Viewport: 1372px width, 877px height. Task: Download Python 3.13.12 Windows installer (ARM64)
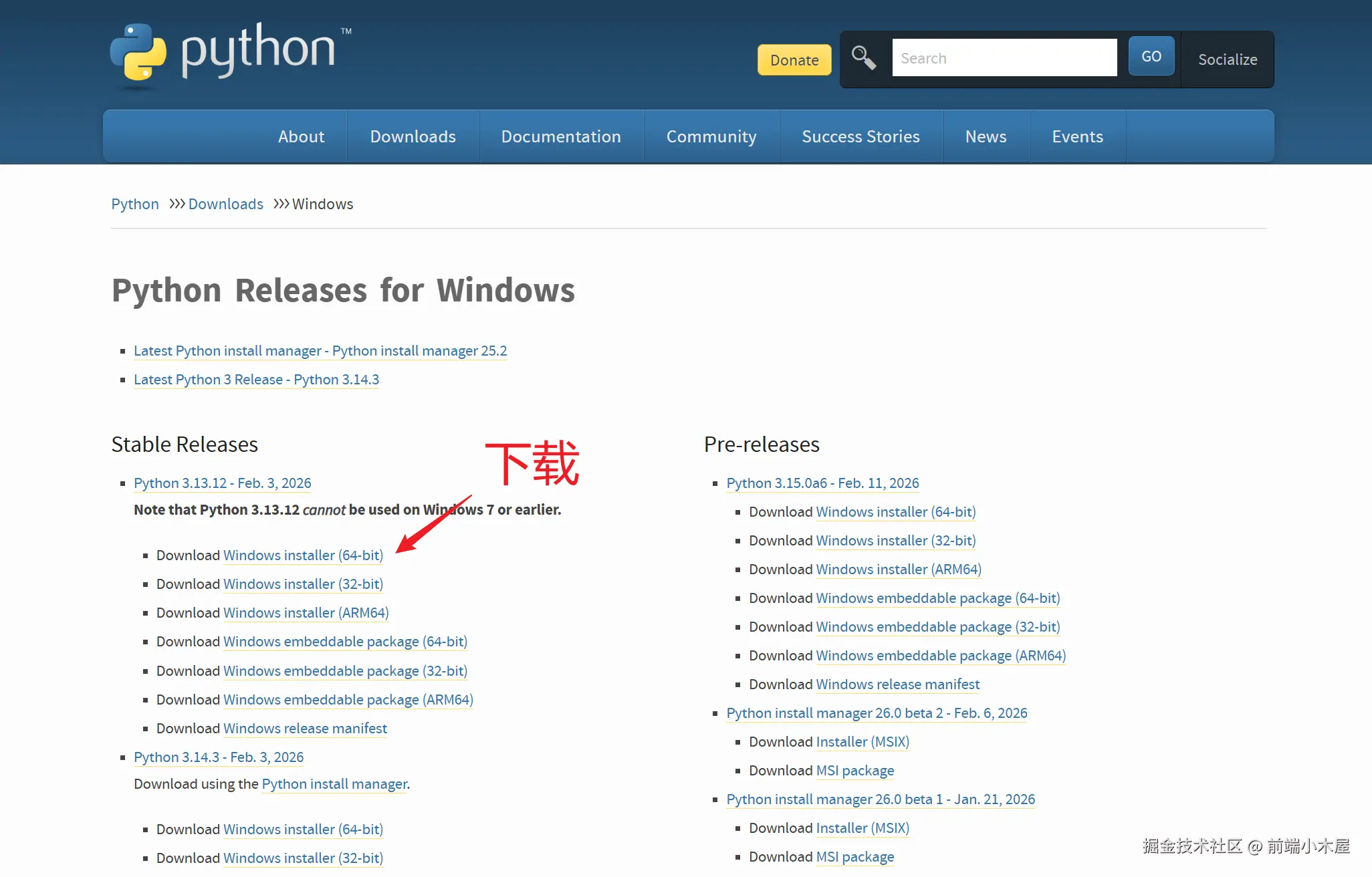[x=306, y=613]
